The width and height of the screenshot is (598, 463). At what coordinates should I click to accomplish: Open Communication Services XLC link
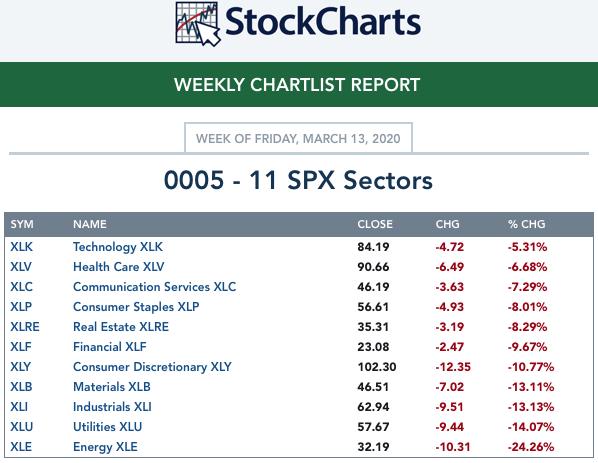[154, 287]
